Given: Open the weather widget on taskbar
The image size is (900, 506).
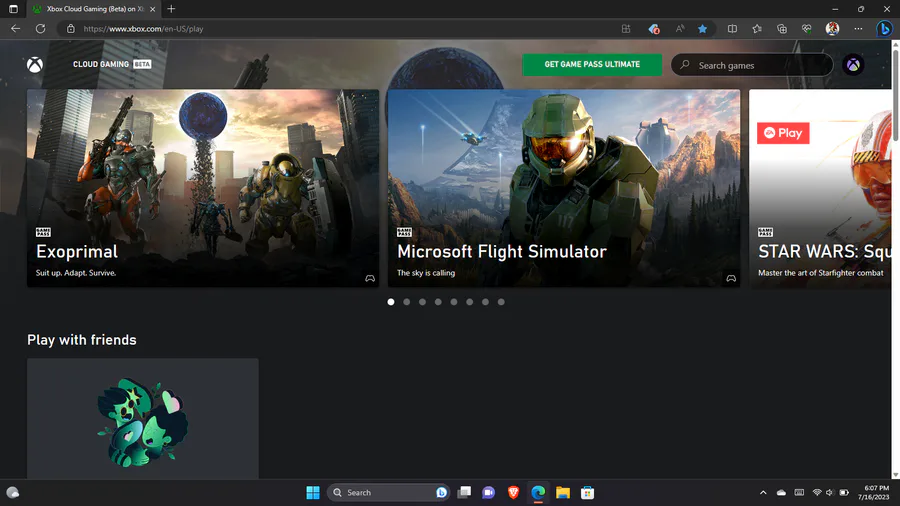Looking at the screenshot, I should 13,492.
